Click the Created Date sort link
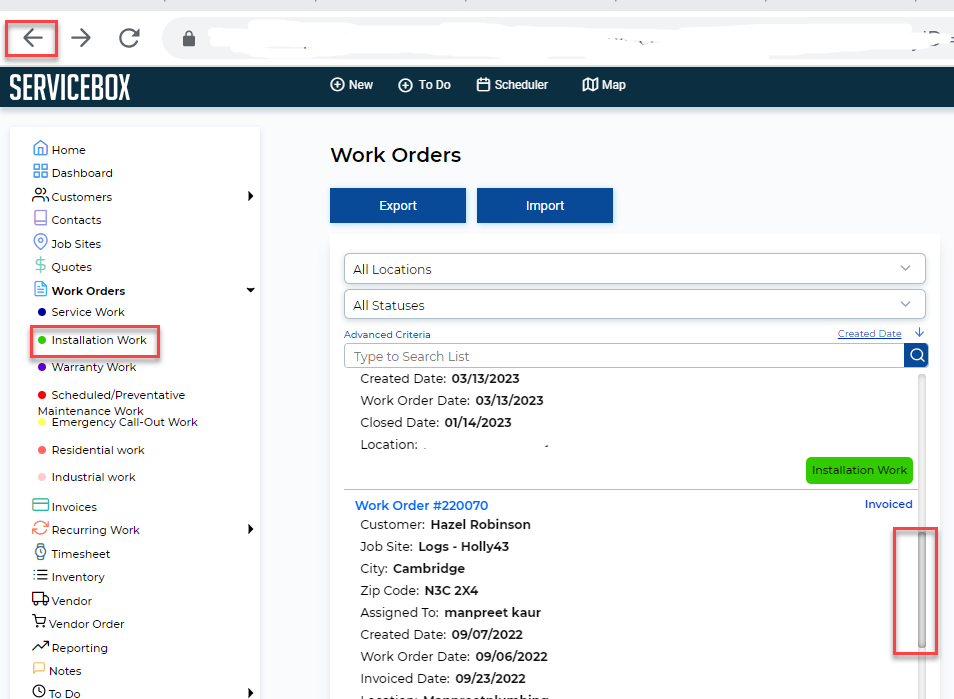This screenshot has height=699, width=954. point(869,333)
